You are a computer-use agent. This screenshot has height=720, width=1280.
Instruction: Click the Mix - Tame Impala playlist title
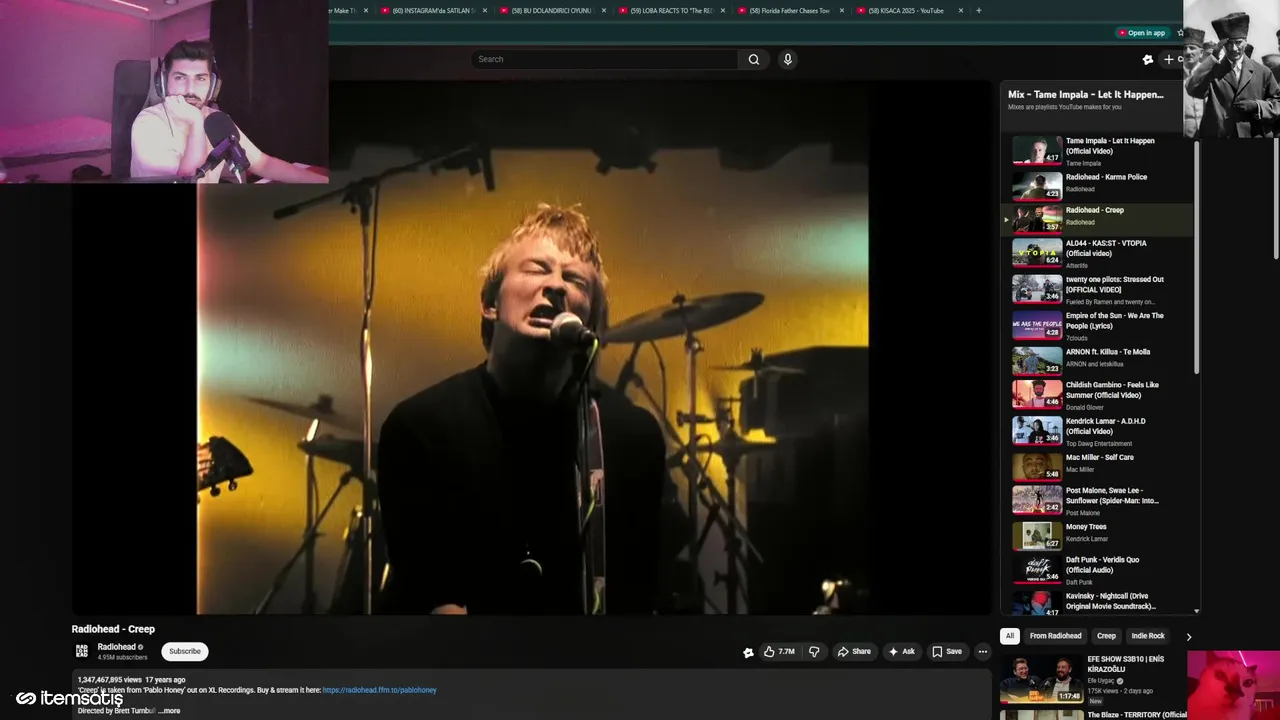click(1086, 94)
